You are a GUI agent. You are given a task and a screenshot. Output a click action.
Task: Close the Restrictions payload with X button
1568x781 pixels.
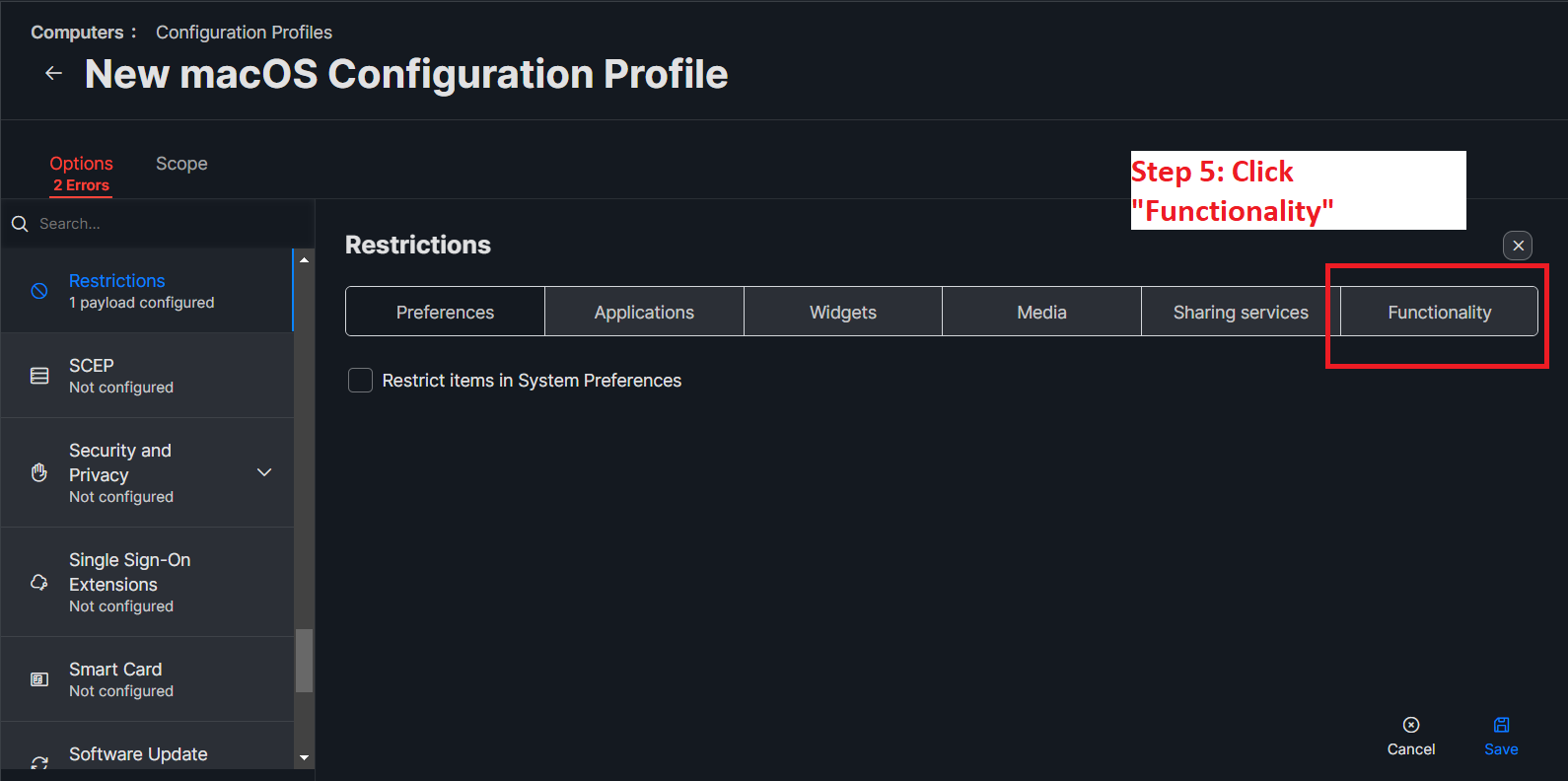coord(1518,246)
